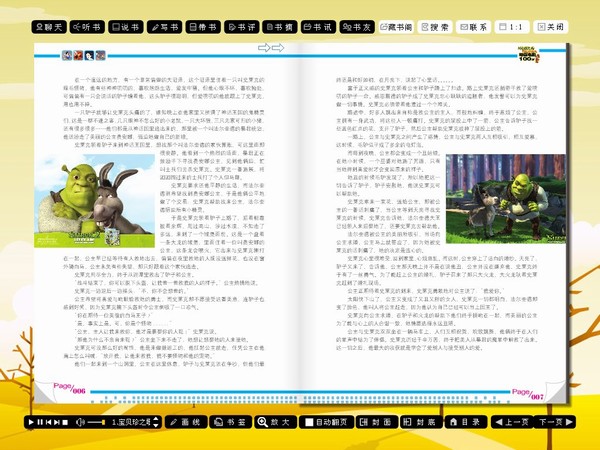
Task: Skip to the next audio track
Action: (x=57, y=422)
